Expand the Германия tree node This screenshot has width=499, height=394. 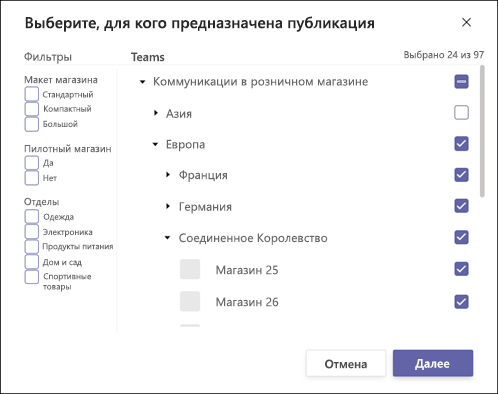coord(168,206)
